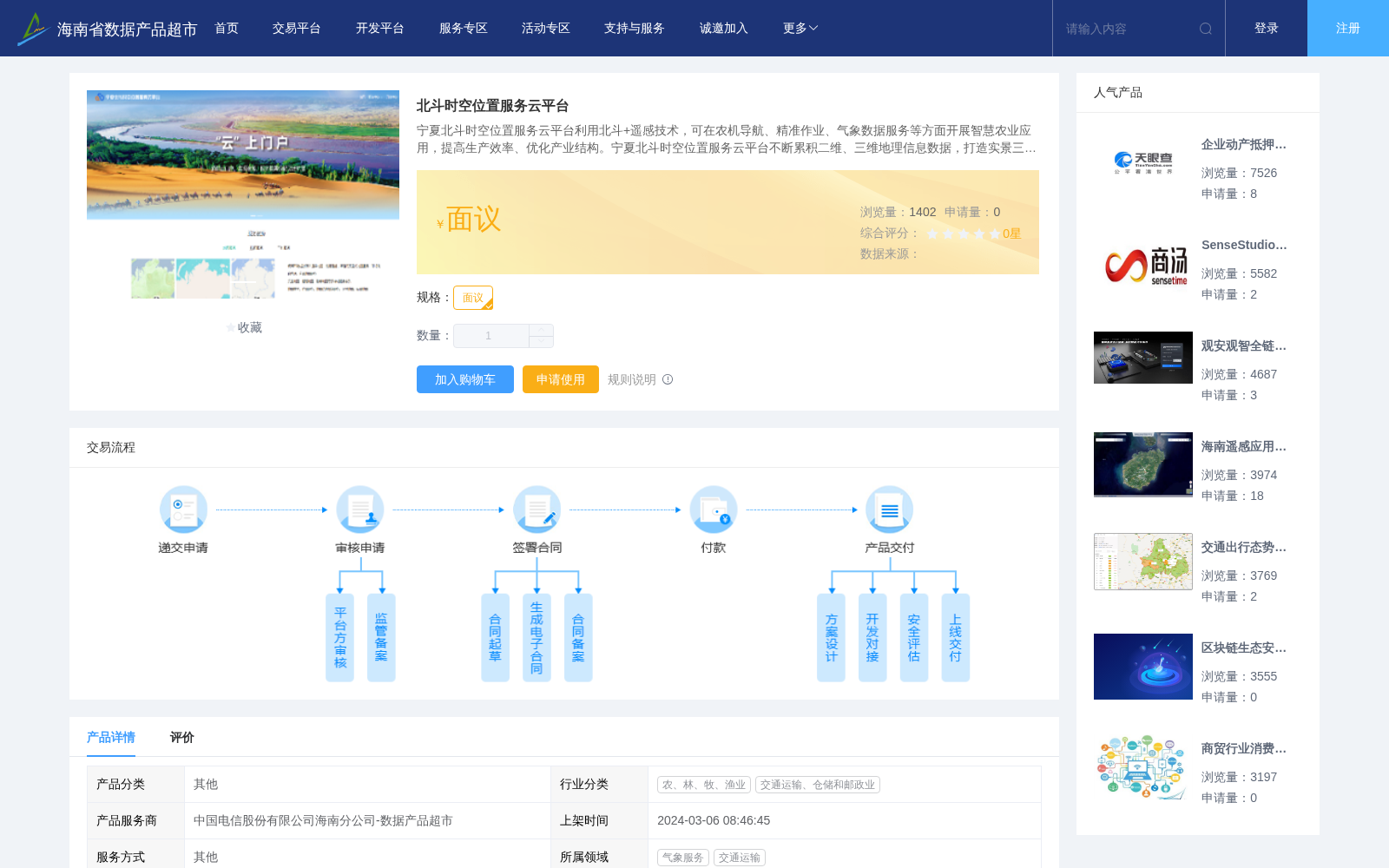Click the 方案设计 sub-step box
This screenshot has width=1389, height=868.
point(831,638)
